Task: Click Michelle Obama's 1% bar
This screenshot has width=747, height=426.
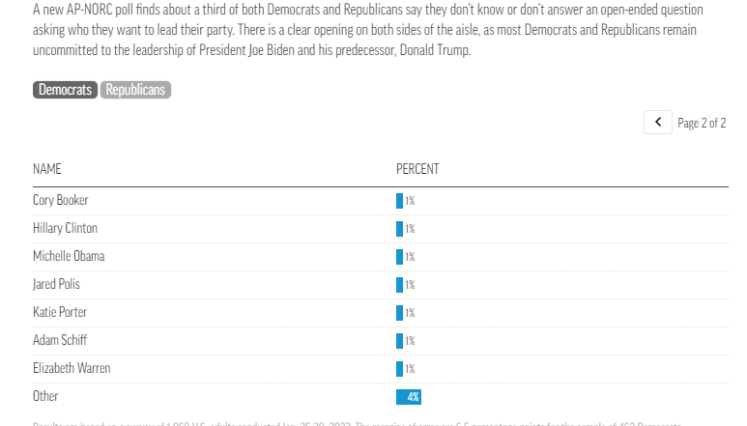Action: pyautogui.click(x=399, y=257)
